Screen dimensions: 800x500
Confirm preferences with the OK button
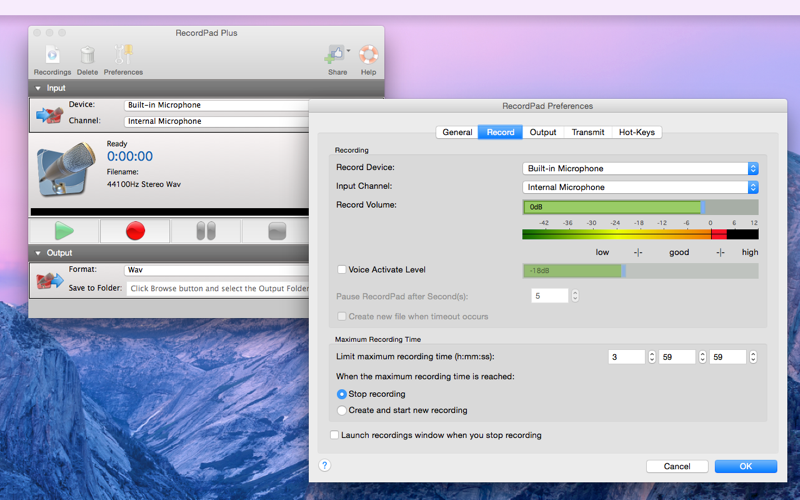tap(745, 466)
